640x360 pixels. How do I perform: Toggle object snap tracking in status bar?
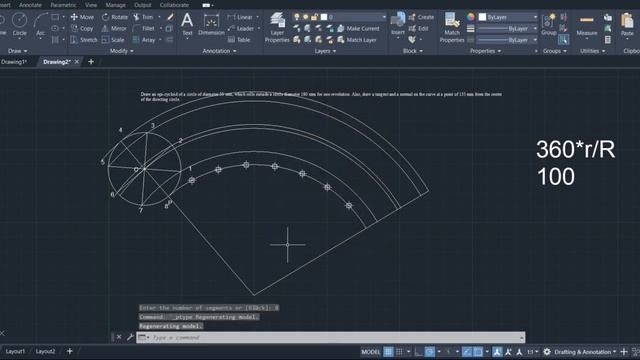click(x=467, y=352)
